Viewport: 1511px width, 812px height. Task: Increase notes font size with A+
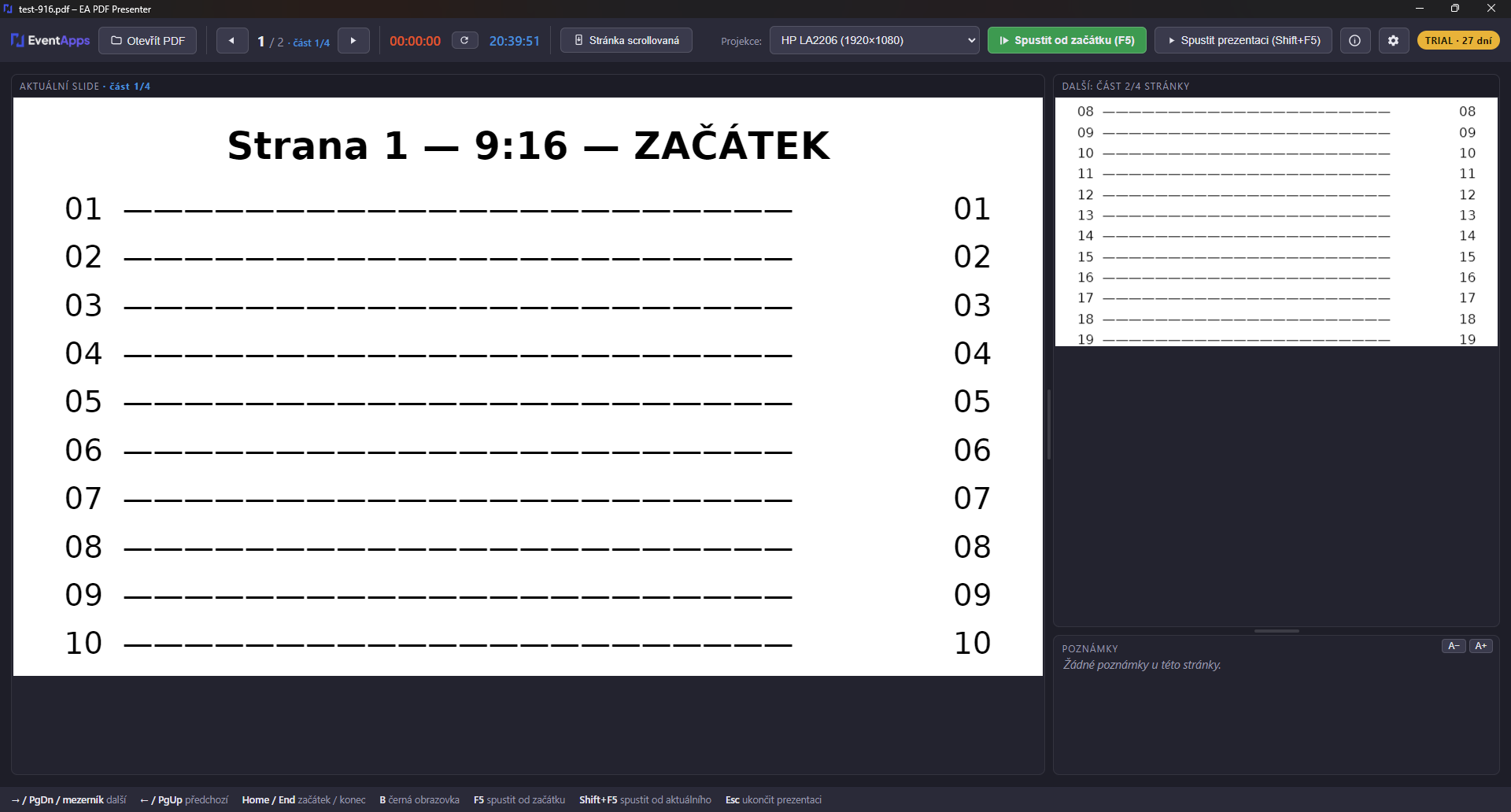pyautogui.click(x=1481, y=646)
